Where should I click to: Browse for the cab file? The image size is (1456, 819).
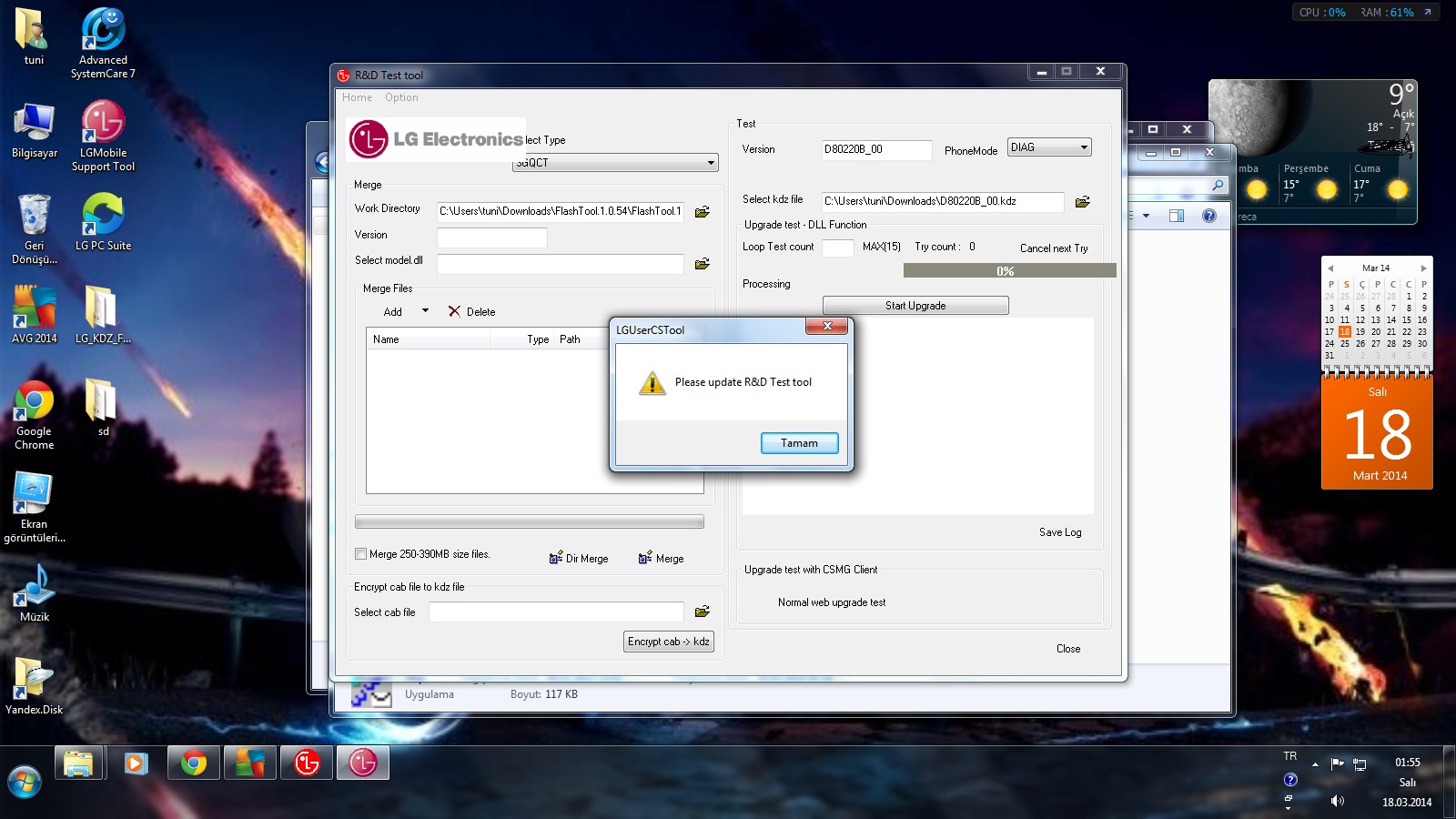(x=702, y=612)
